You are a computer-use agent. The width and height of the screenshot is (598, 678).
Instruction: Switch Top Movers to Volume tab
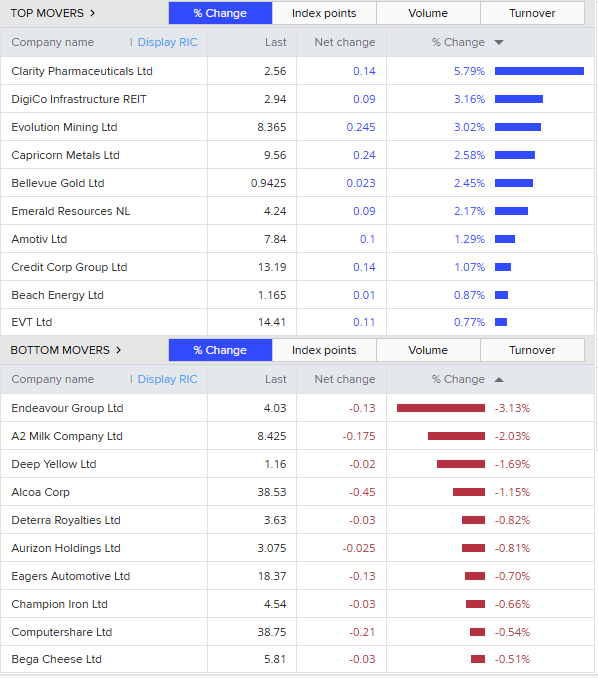tap(428, 13)
